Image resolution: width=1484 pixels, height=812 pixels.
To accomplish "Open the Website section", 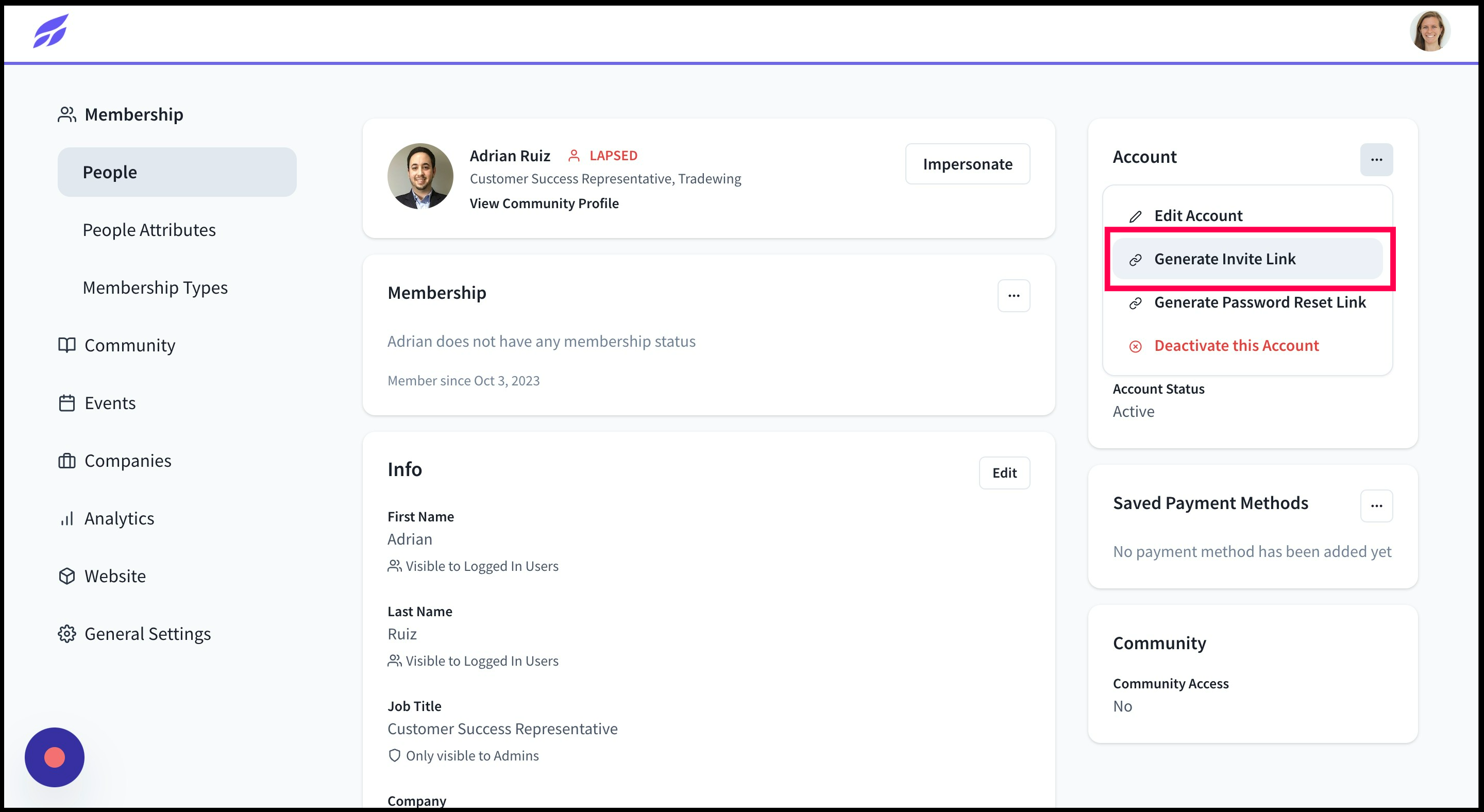I will point(115,576).
